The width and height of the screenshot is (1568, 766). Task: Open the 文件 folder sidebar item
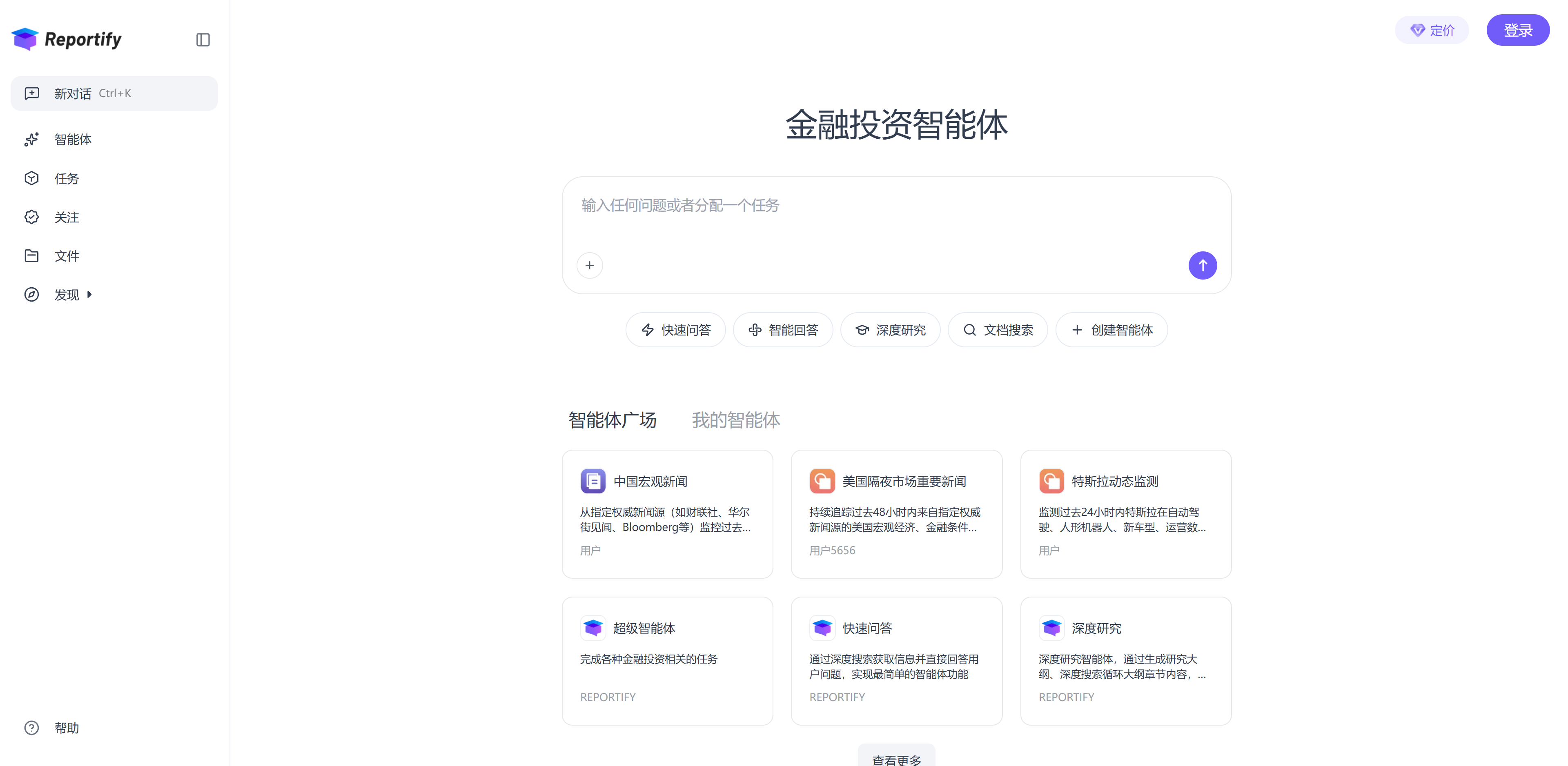pos(66,256)
